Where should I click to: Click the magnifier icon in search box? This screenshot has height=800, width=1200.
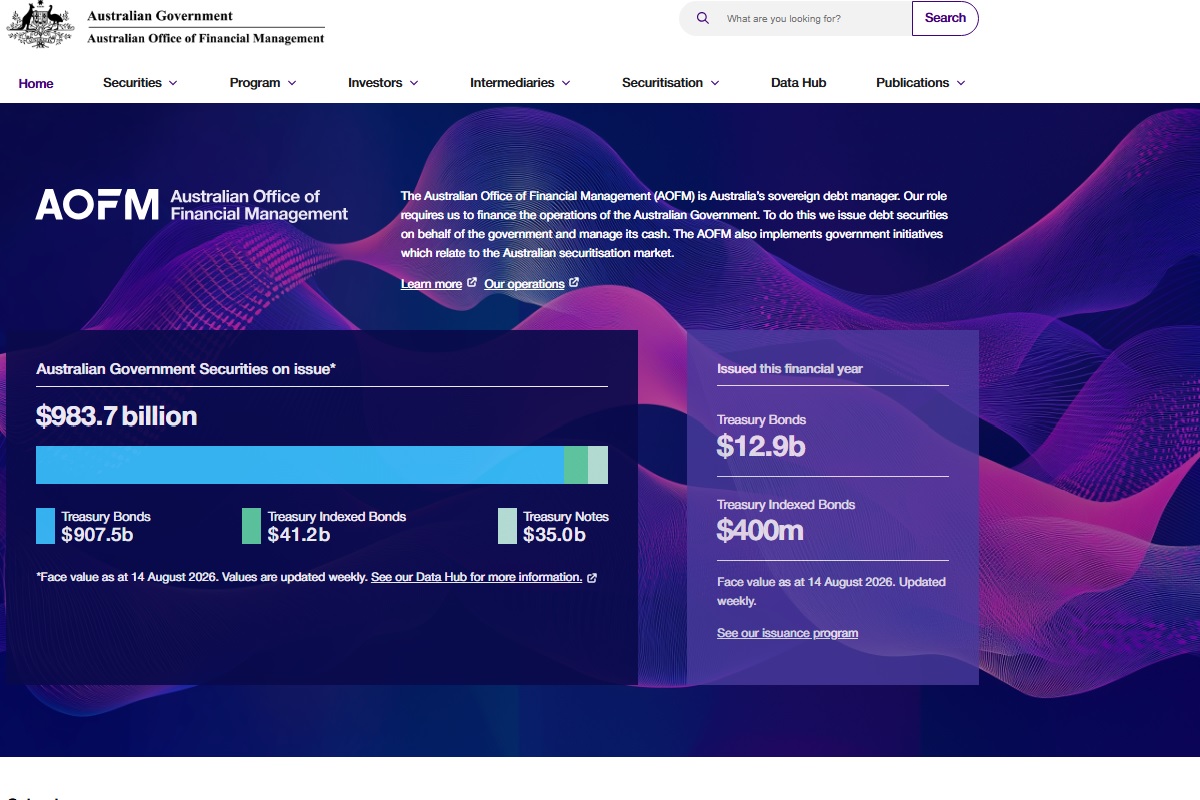click(703, 18)
